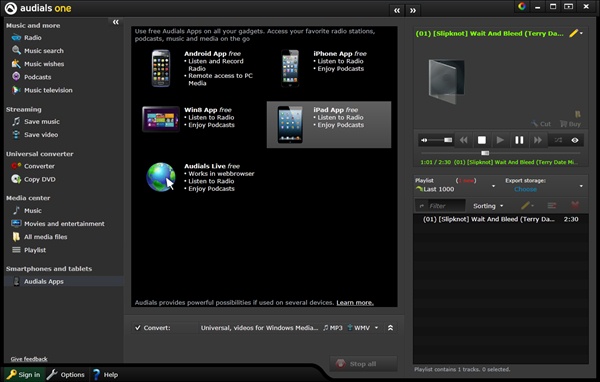600x382 pixels.
Task: Click the Give feedback link
Action: click(29, 359)
